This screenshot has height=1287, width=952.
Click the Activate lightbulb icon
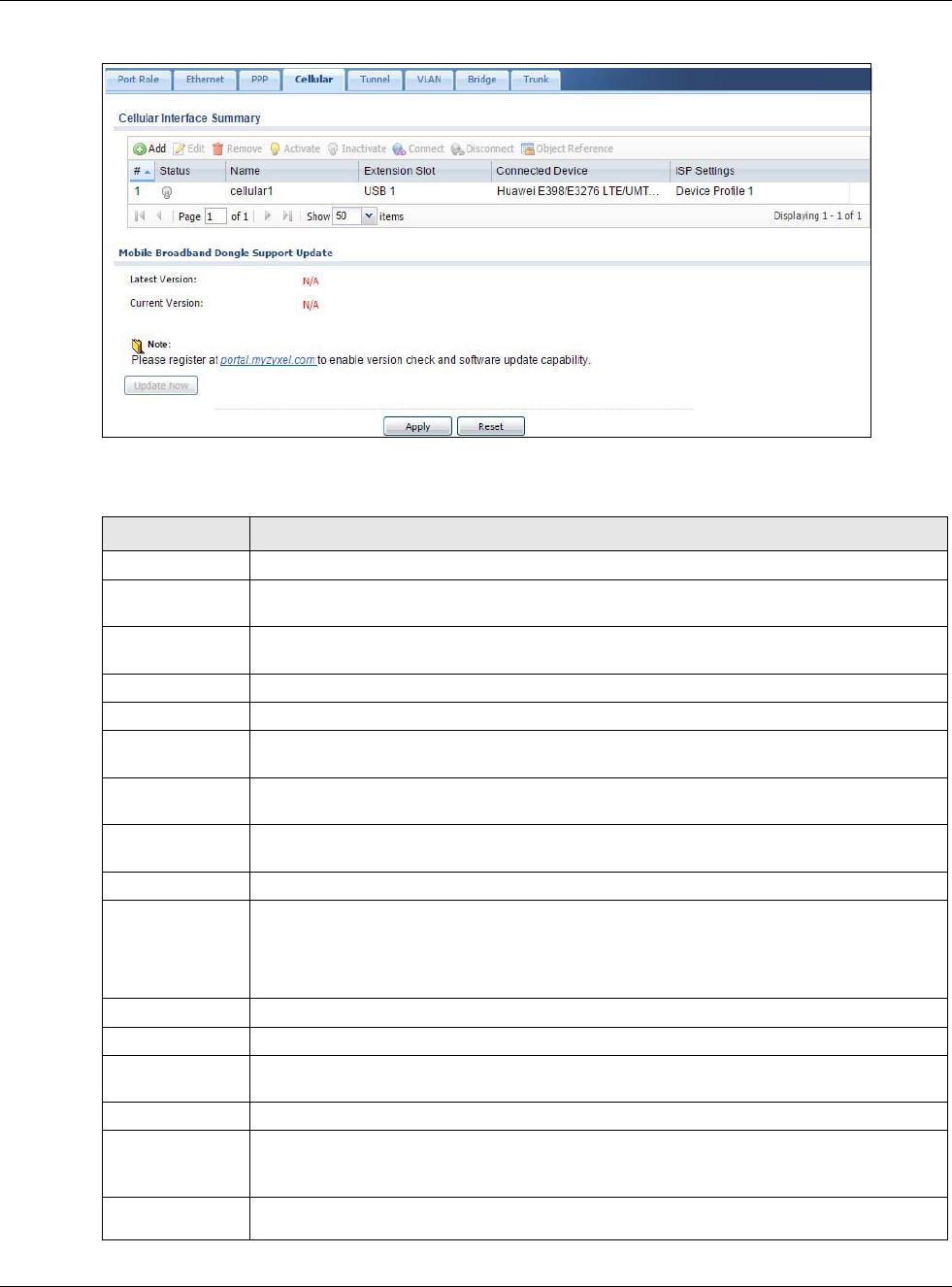click(275, 148)
